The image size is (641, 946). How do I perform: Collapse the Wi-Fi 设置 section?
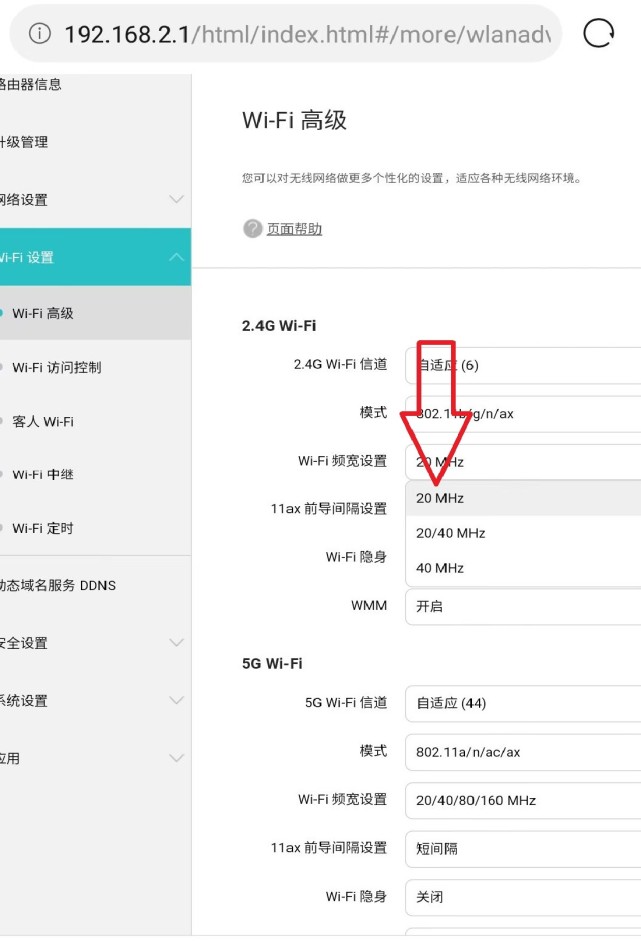95,256
